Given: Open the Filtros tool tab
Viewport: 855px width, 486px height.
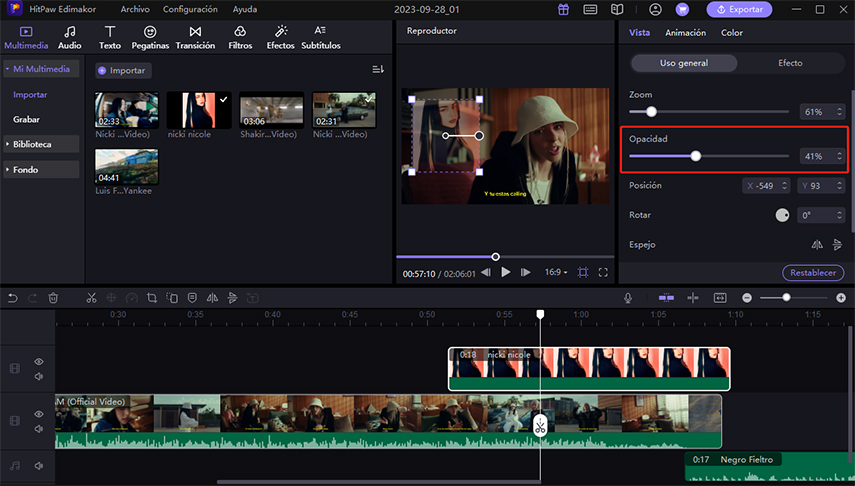Looking at the screenshot, I should [240, 38].
